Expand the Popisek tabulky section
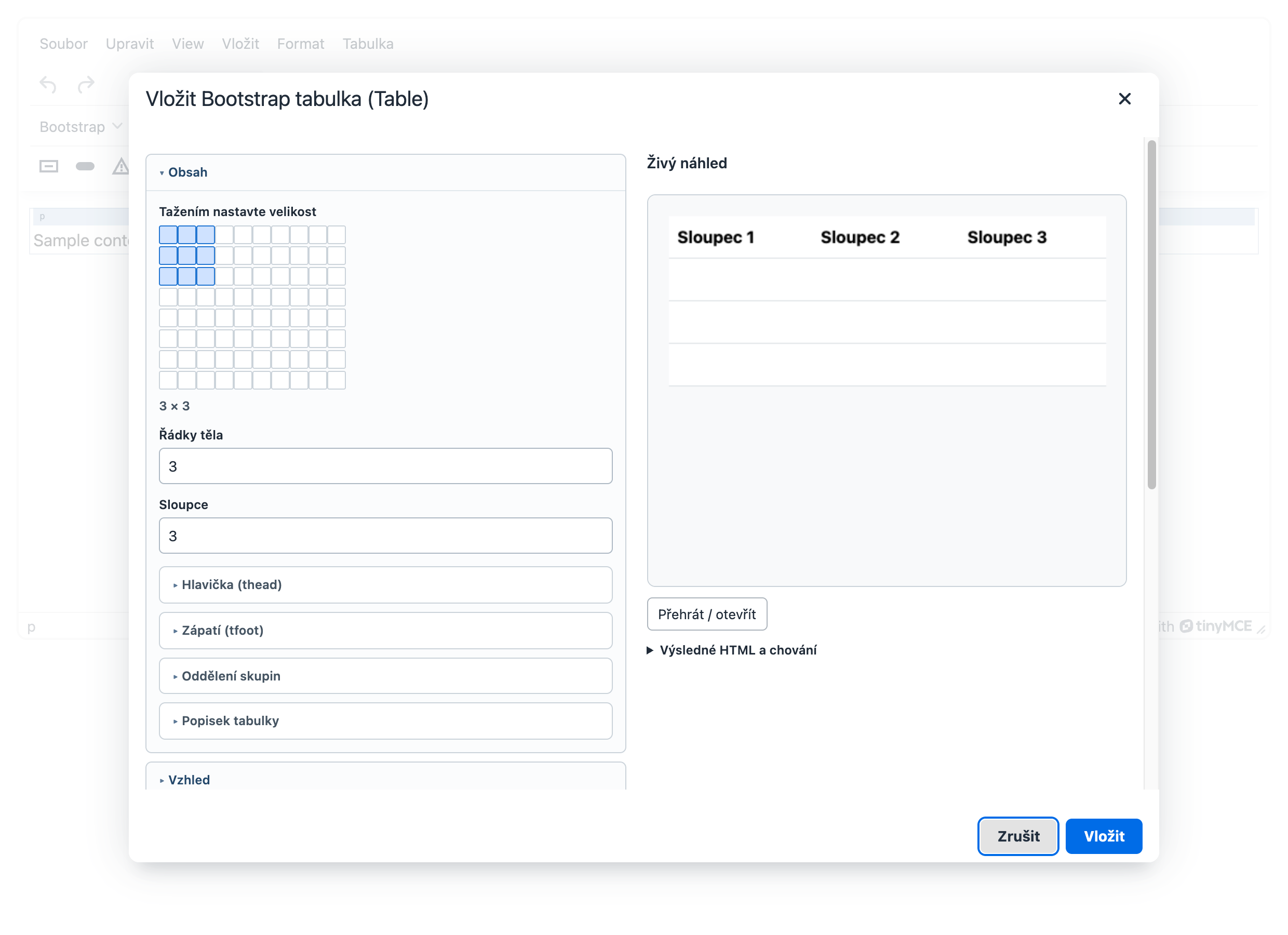Screen dimensions: 1288x935 pos(385,720)
